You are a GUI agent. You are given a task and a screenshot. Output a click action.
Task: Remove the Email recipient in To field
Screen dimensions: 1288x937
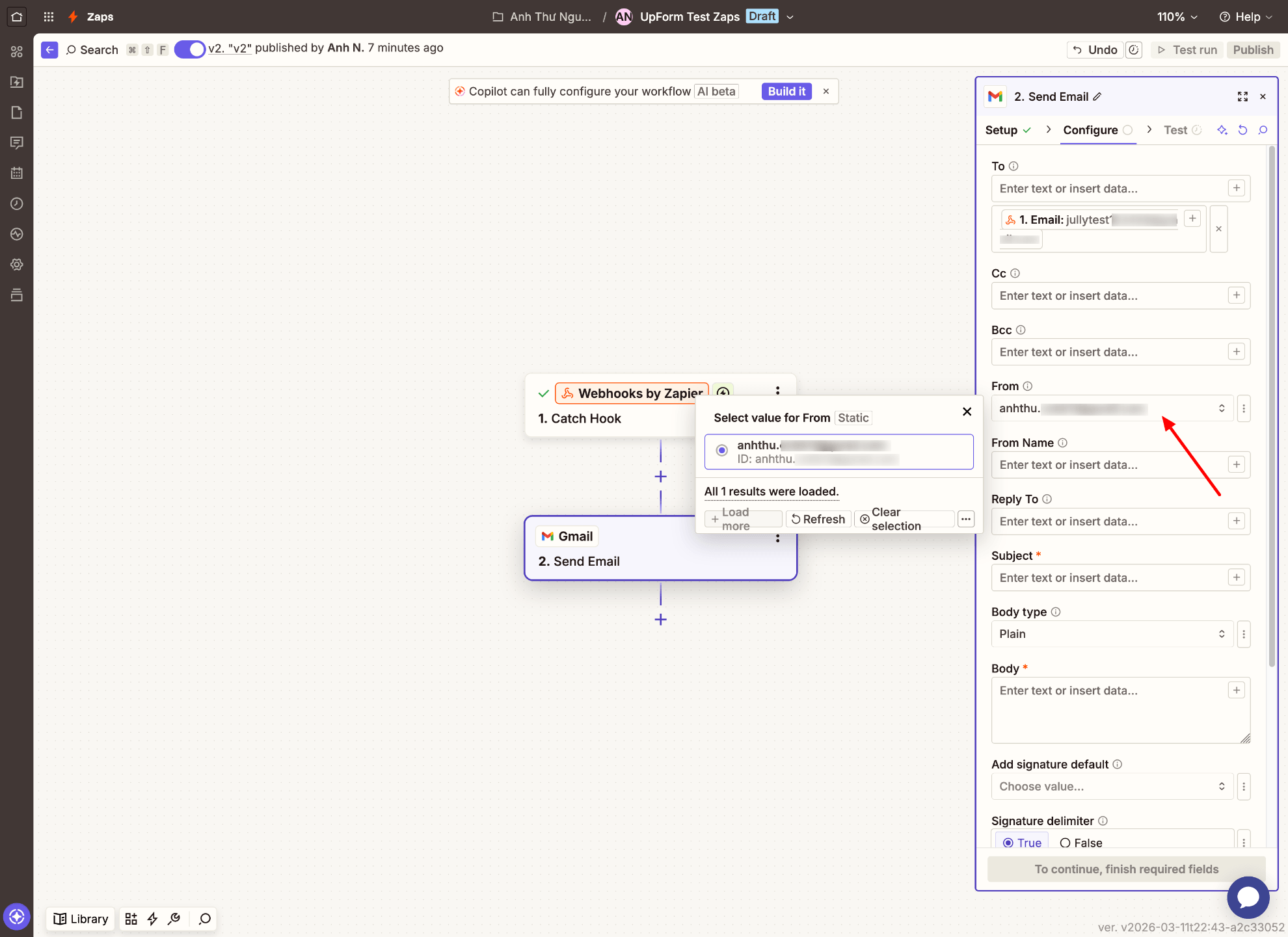click(x=1218, y=229)
